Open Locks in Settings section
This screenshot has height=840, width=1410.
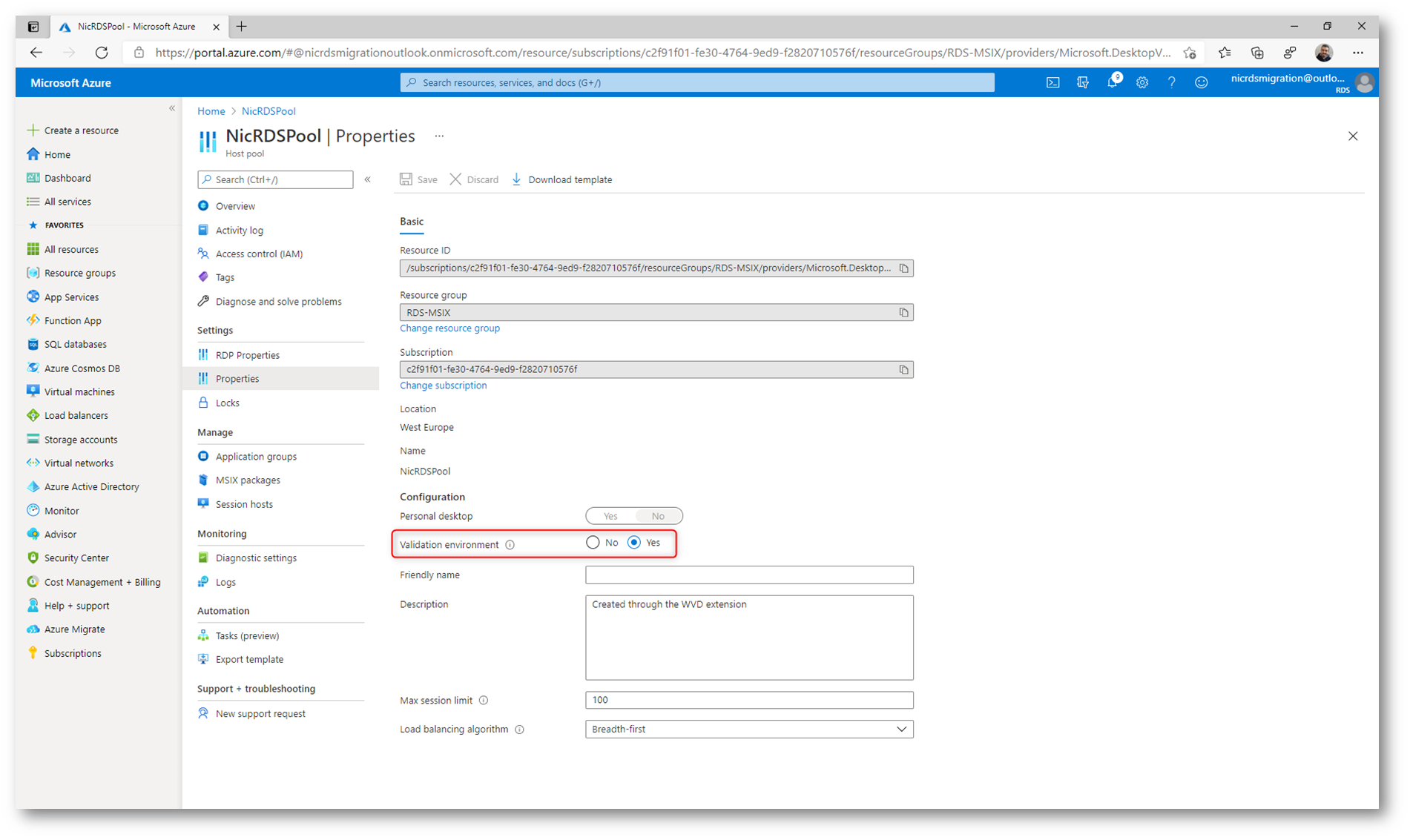point(227,403)
